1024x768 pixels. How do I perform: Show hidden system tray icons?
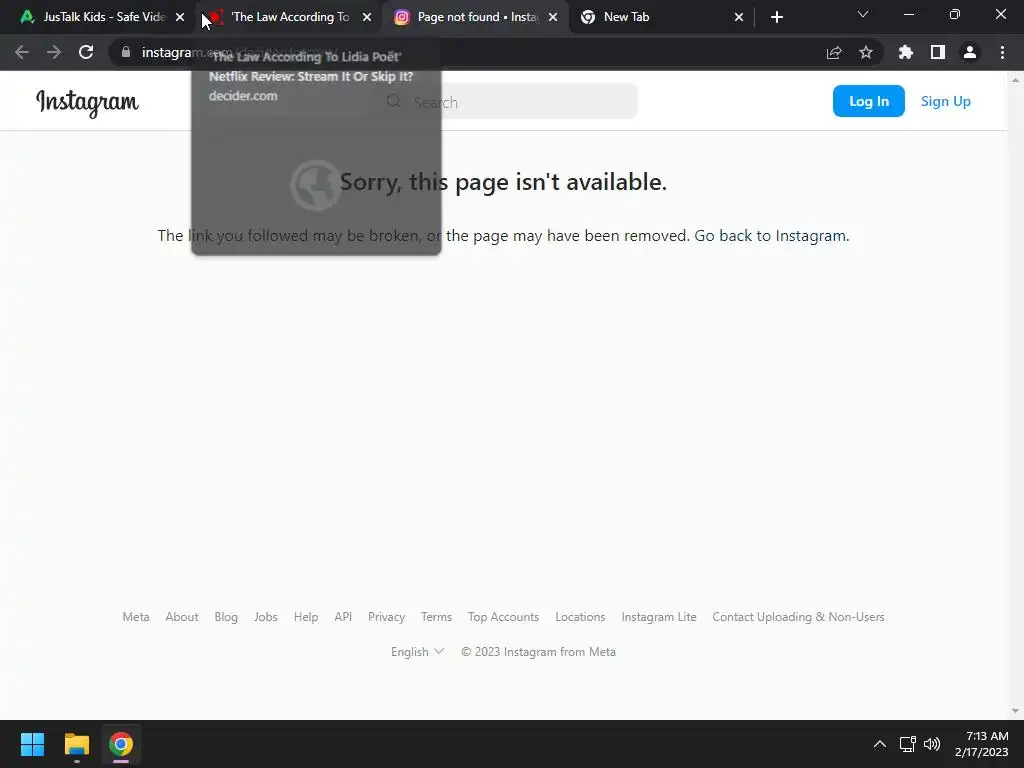click(x=880, y=744)
